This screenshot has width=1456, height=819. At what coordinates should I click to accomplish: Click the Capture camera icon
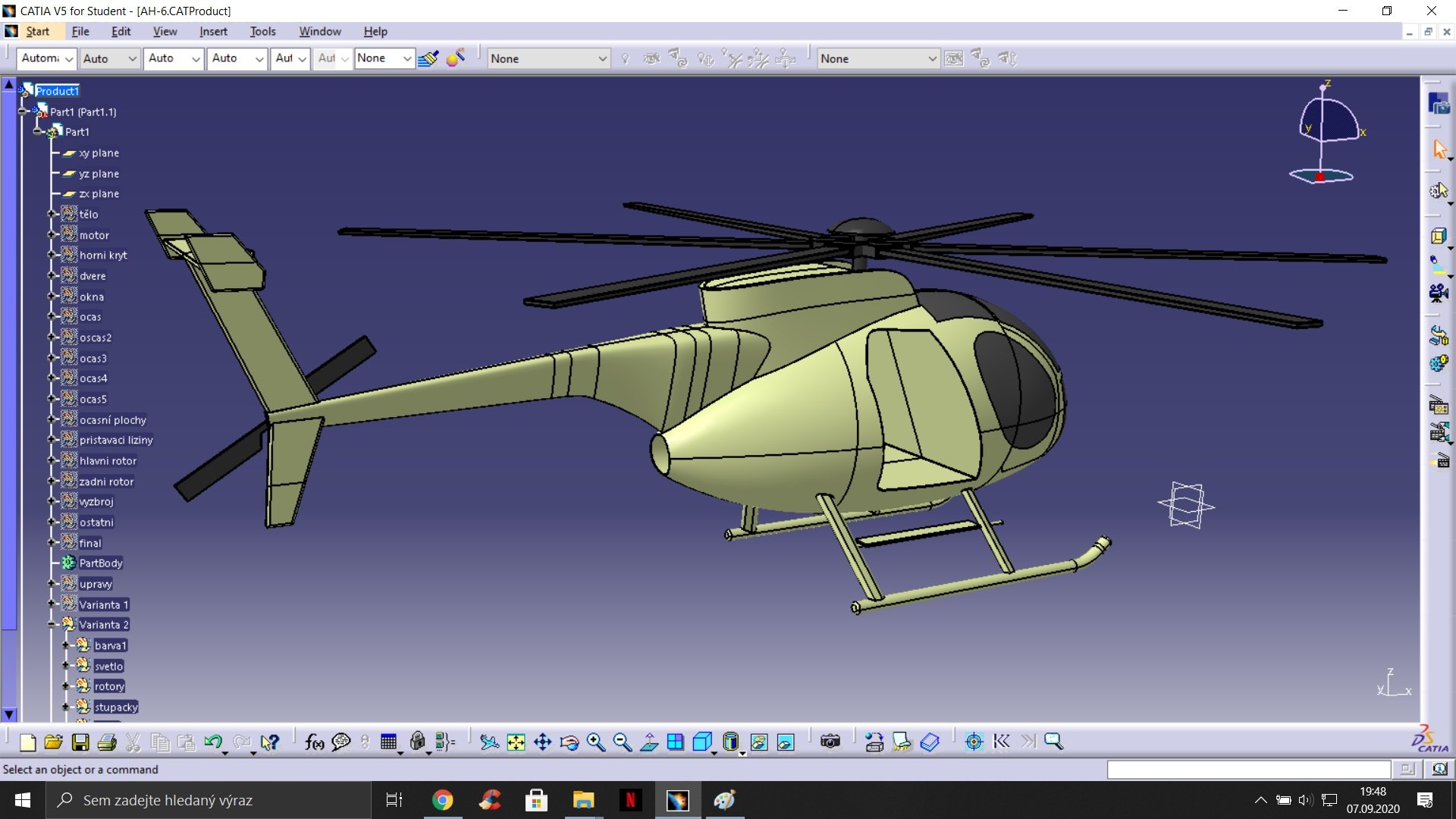(830, 742)
